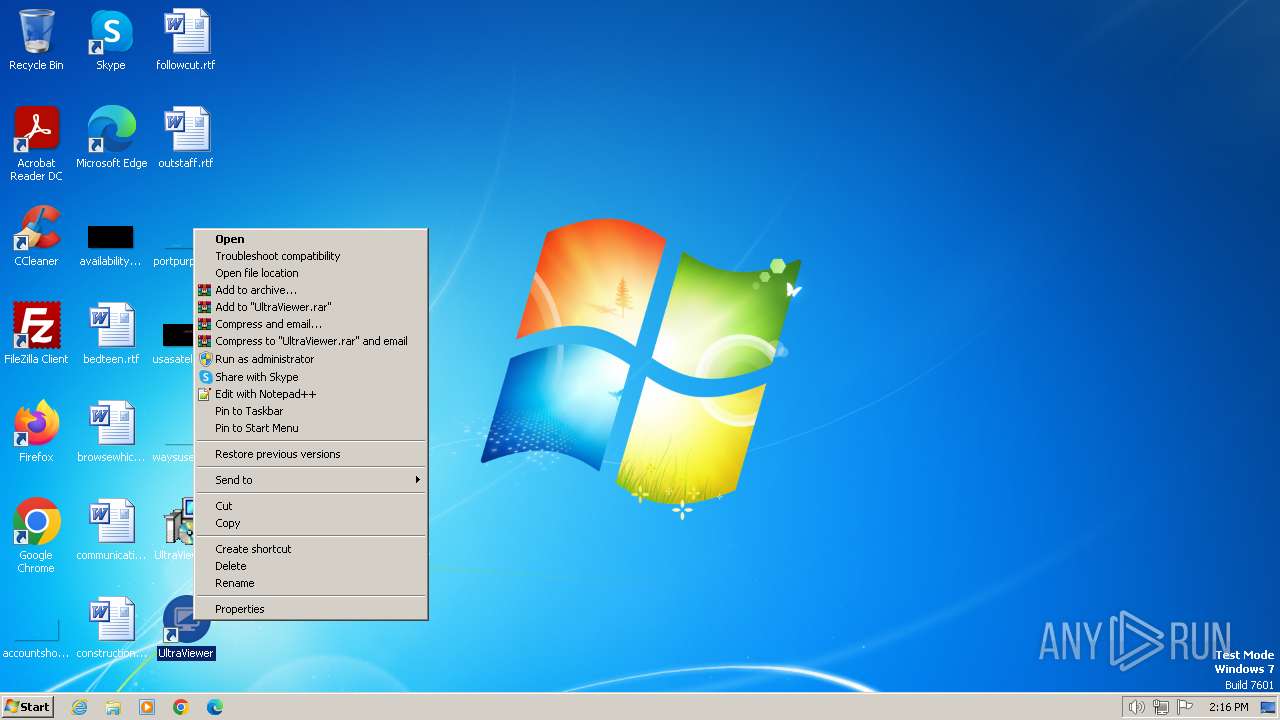Choose Open file location

pyautogui.click(x=311, y=273)
